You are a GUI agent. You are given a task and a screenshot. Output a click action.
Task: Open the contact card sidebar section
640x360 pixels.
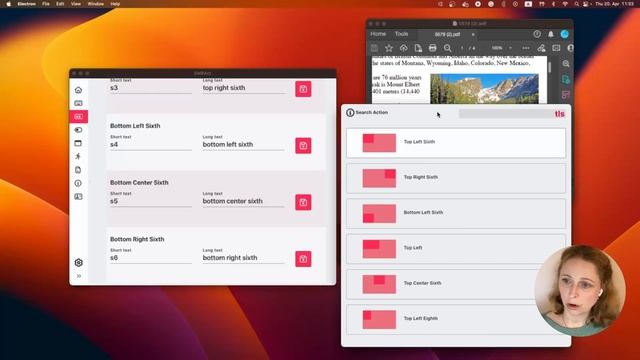tap(78, 197)
